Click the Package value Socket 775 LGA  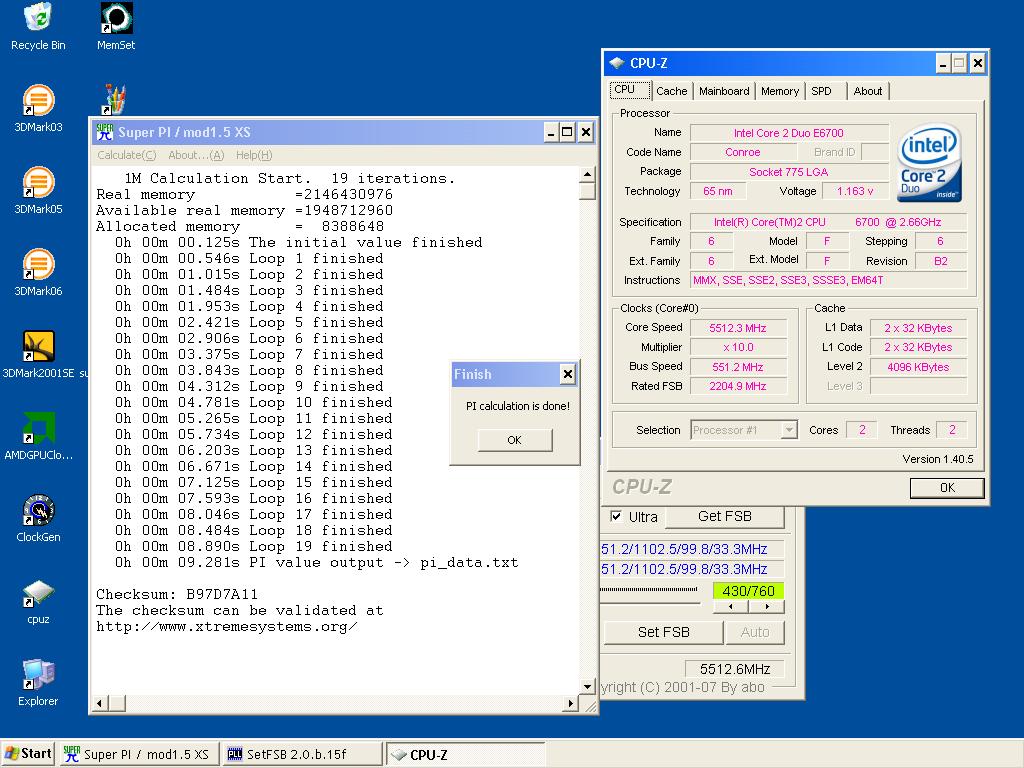tap(789, 172)
